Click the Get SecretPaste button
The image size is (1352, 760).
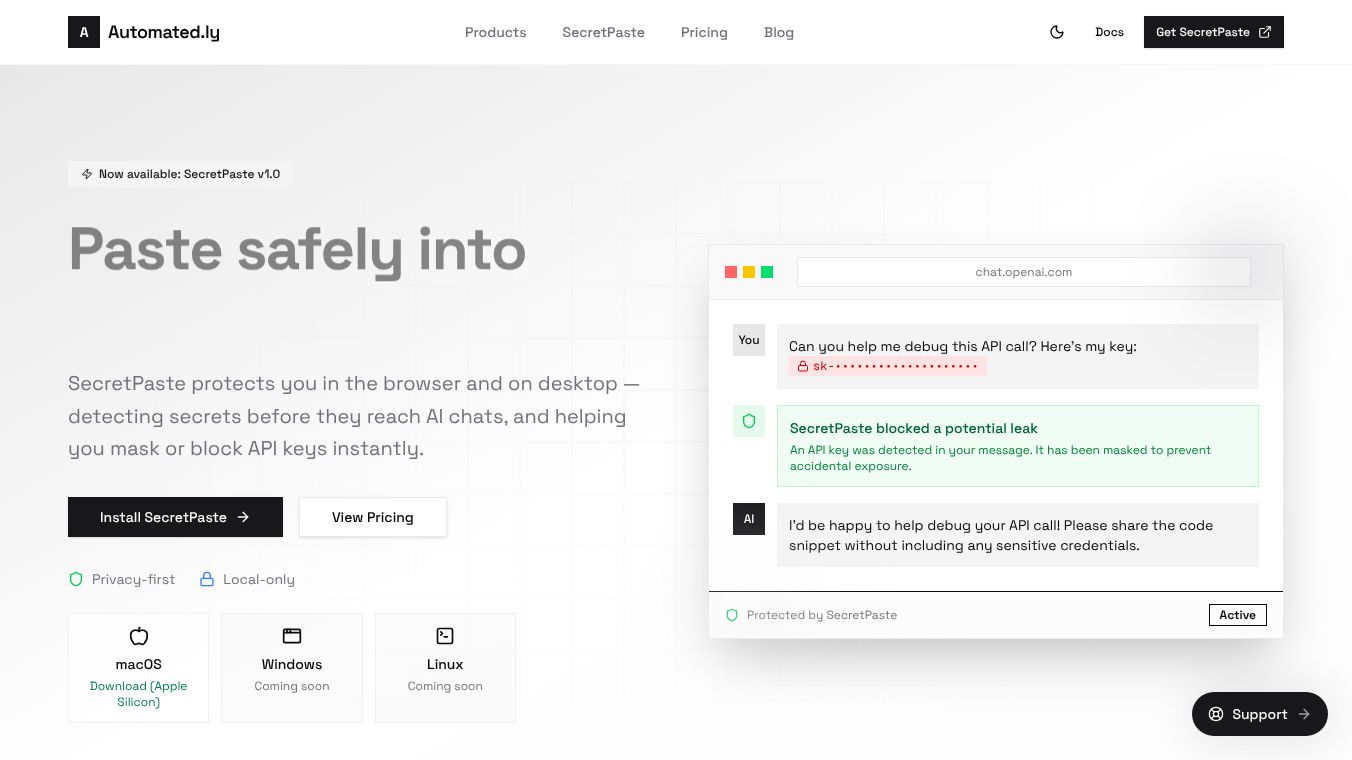pos(1213,32)
